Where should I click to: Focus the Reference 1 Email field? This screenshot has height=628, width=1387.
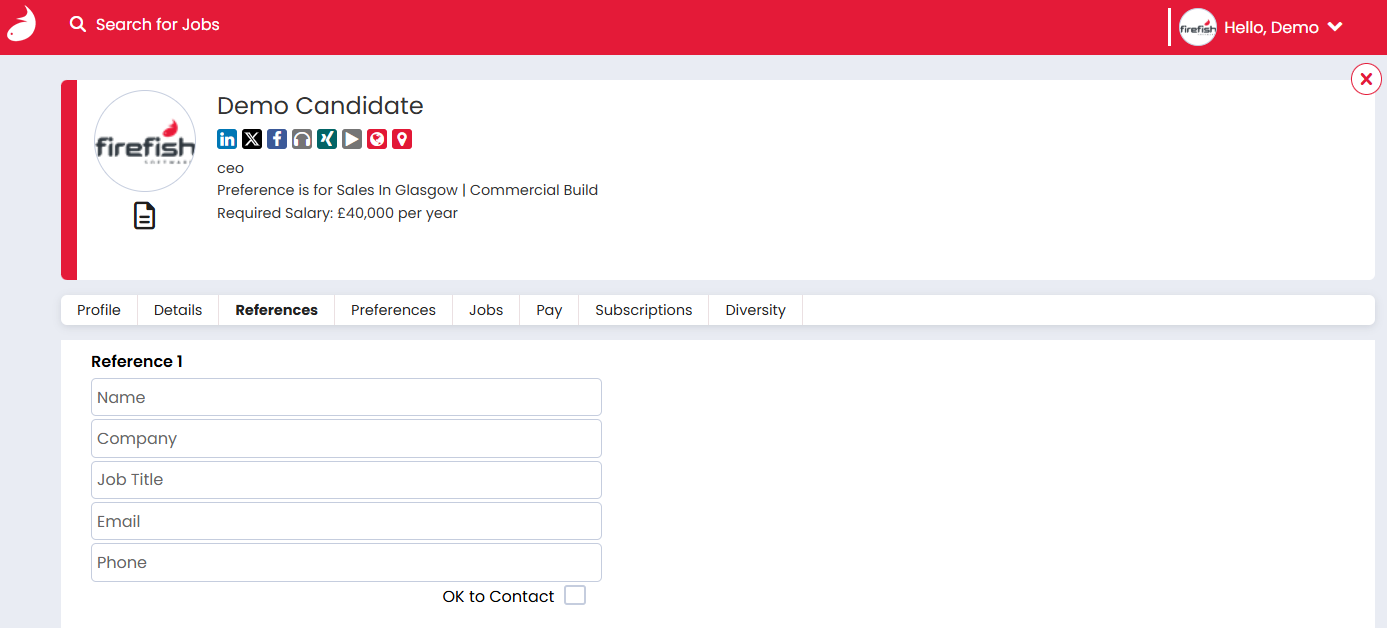tap(346, 521)
